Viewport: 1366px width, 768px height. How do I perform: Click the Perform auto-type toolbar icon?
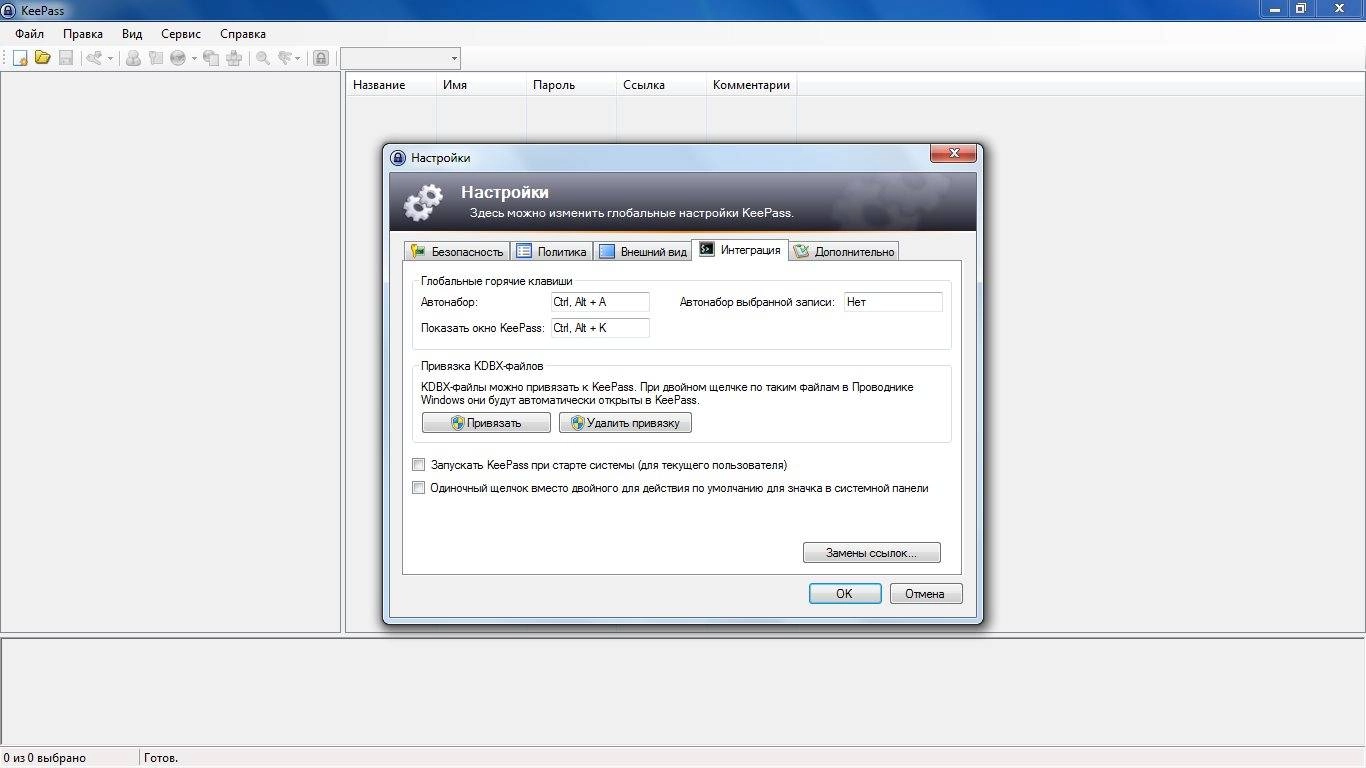click(234, 58)
